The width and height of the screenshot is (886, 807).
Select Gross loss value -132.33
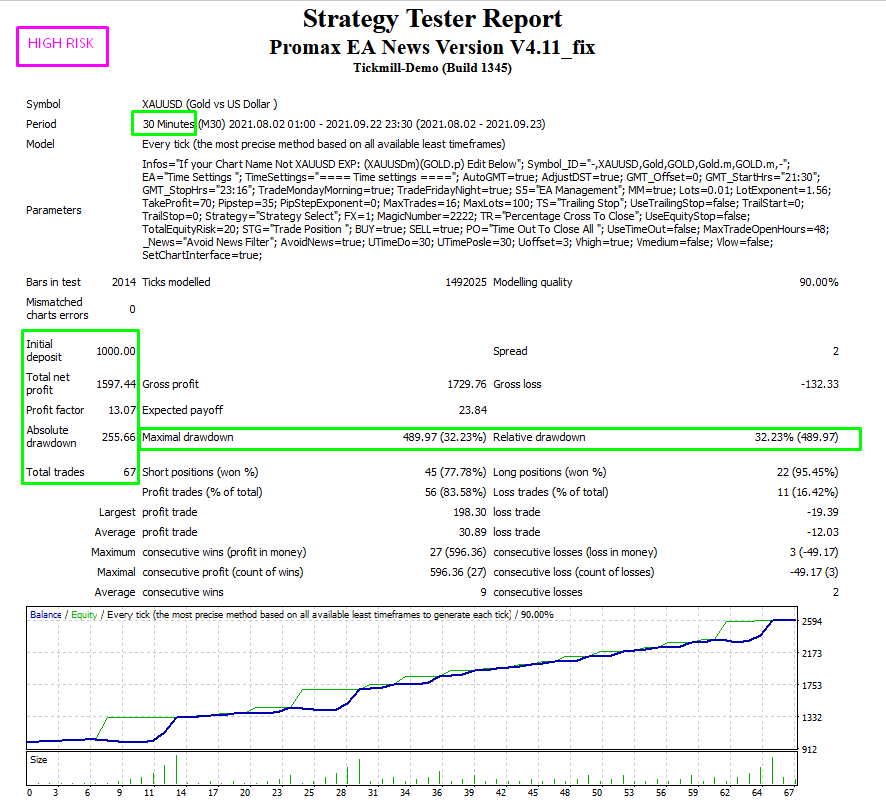click(x=819, y=384)
